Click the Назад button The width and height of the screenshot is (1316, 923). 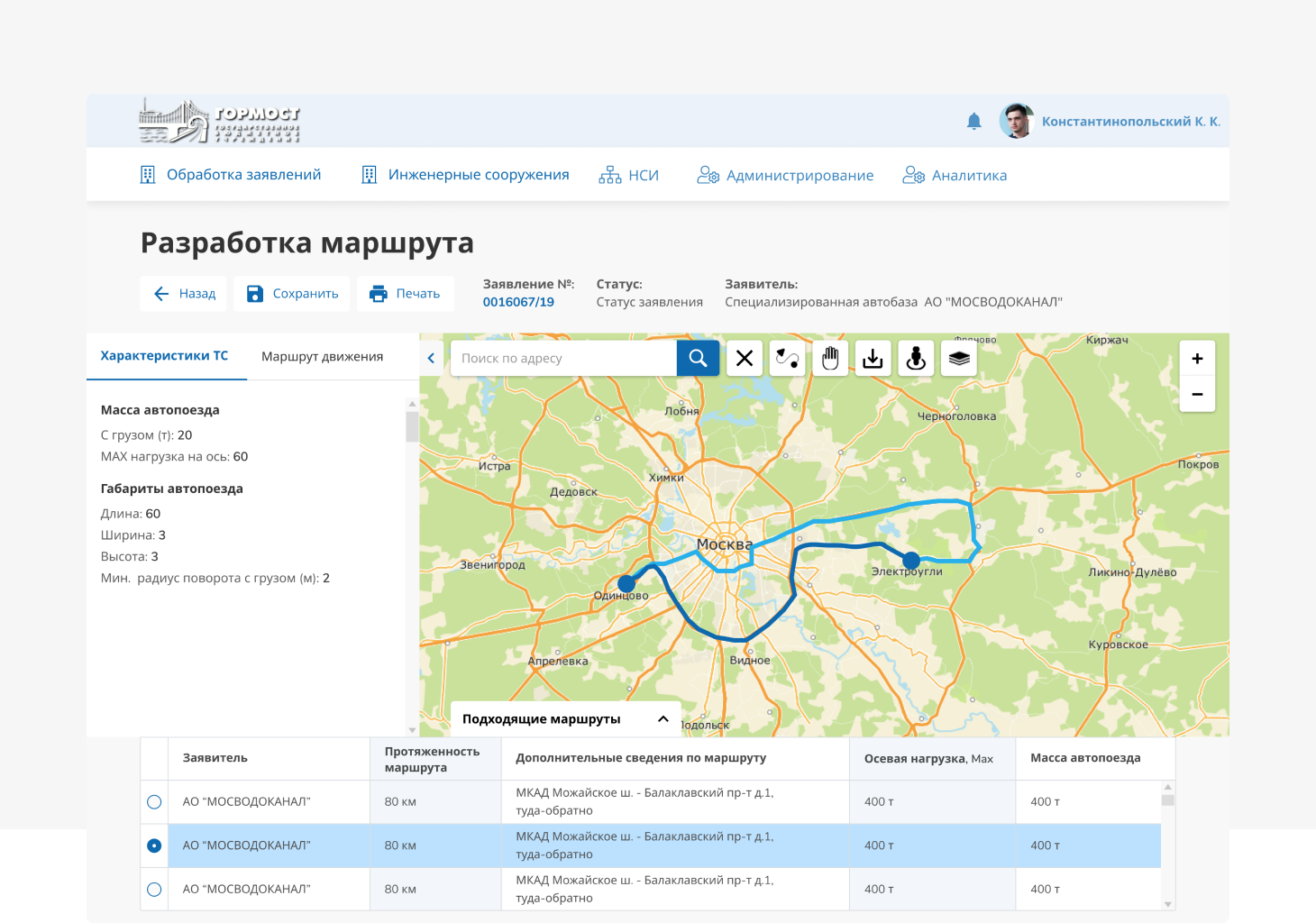(x=184, y=294)
